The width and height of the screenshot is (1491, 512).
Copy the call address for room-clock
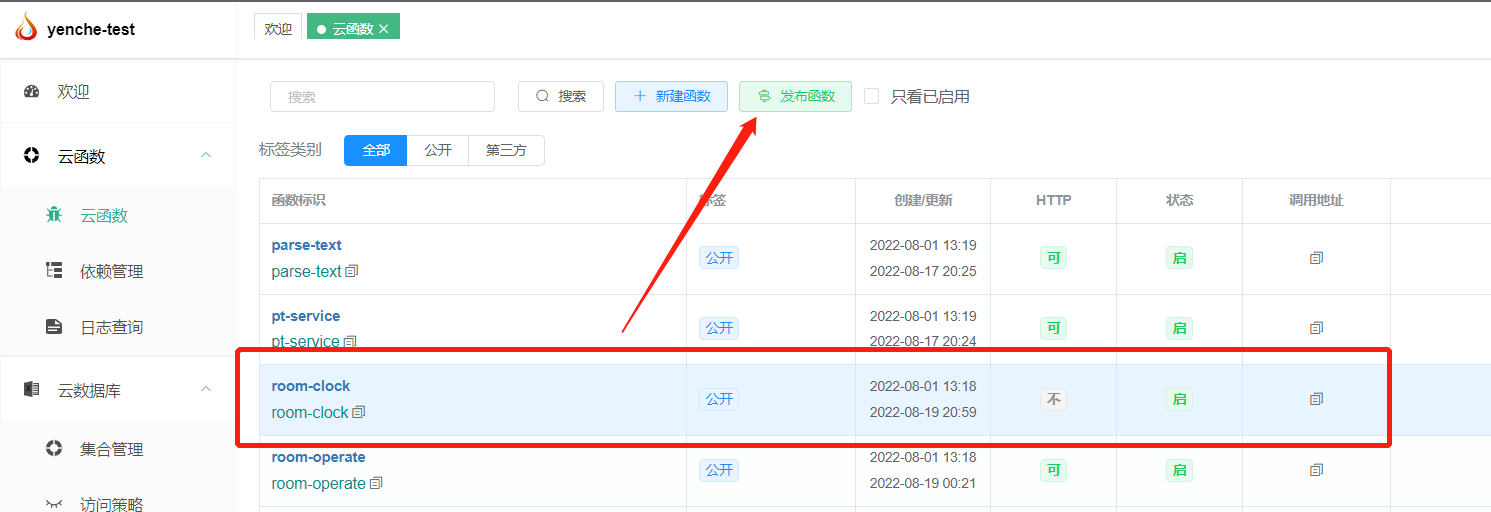click(1316, 399)
